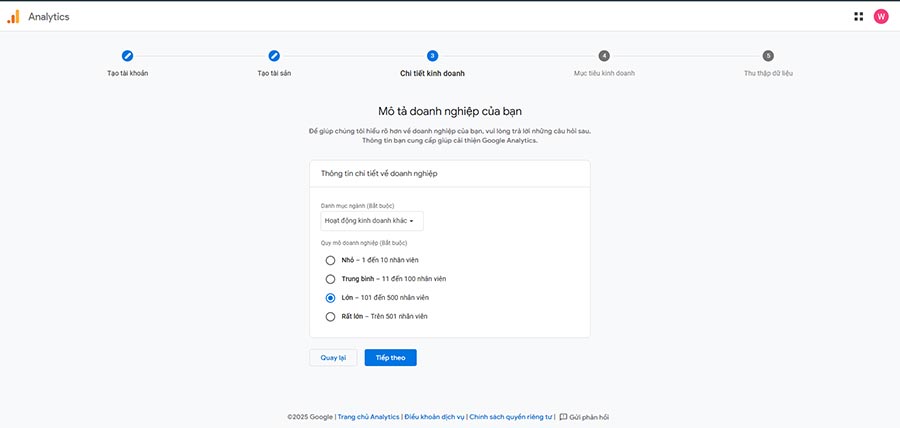Click step 5 circle Thu thập dữ liệu
The image size is (900, 428).
[x=768, y=56]
